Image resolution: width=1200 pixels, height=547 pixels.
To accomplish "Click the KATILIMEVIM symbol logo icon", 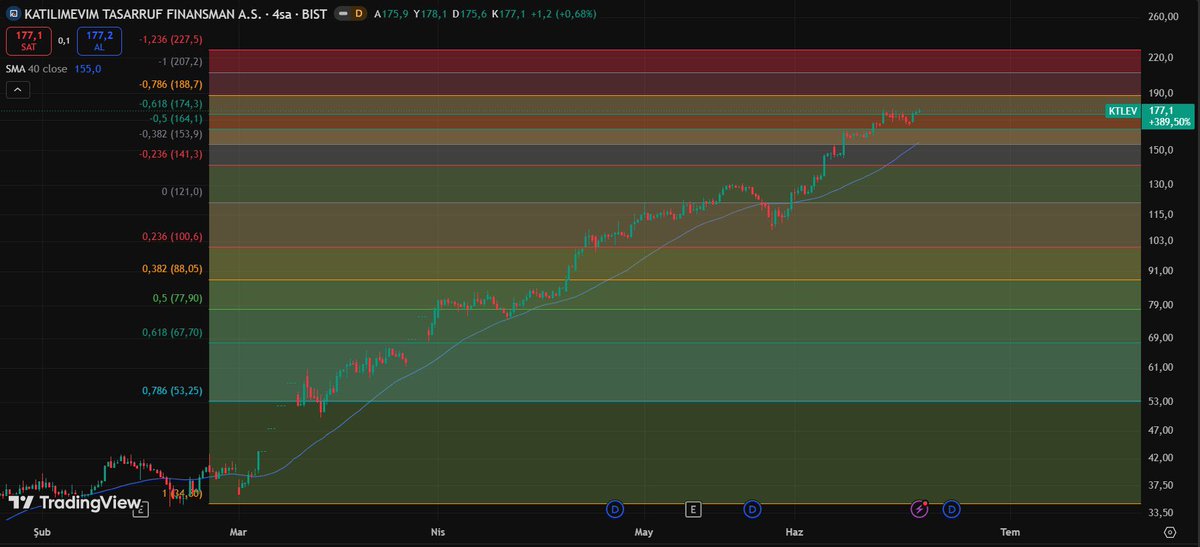I will click(x=12, y=15).
